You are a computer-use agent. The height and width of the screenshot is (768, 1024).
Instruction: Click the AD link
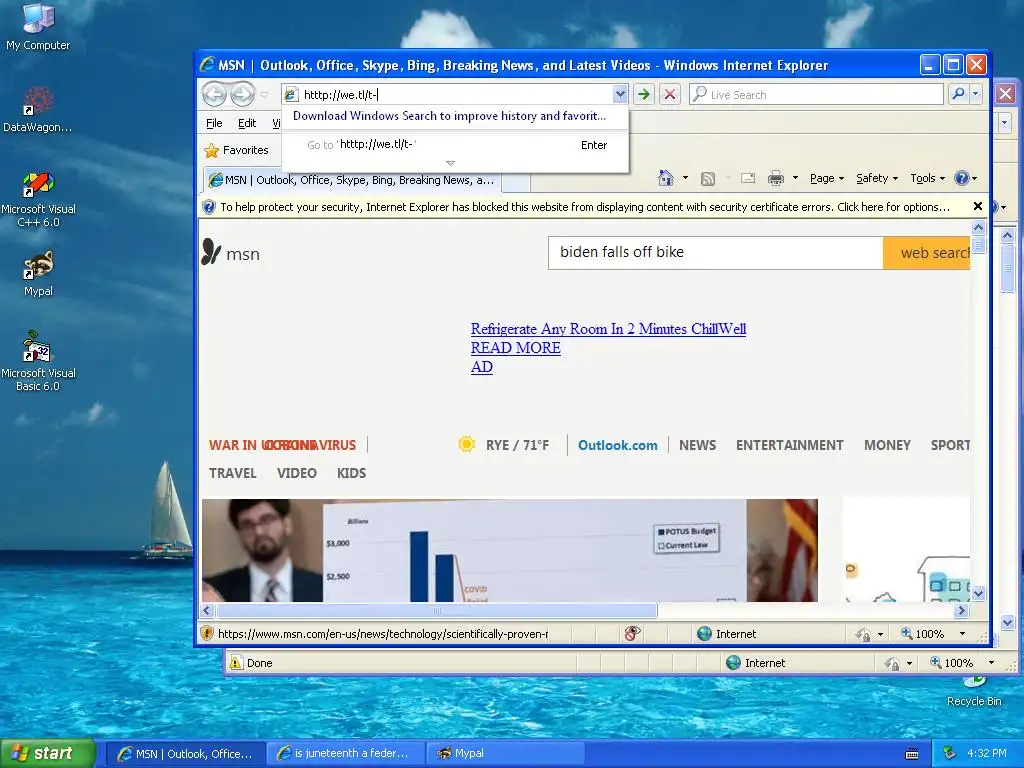(x=482, y=367)
